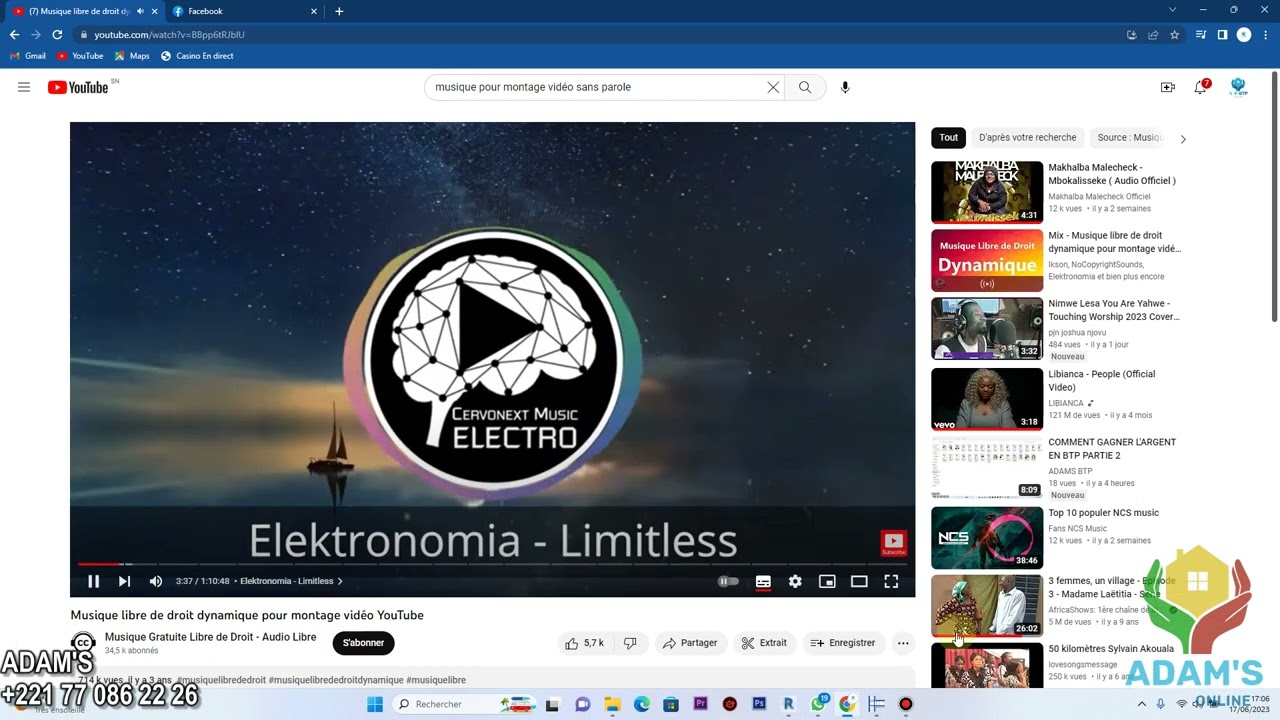Switch to miniplayer mode
Image resolution: width=1280 pixels, height=720 pixels.
click(x=827, y=581)
